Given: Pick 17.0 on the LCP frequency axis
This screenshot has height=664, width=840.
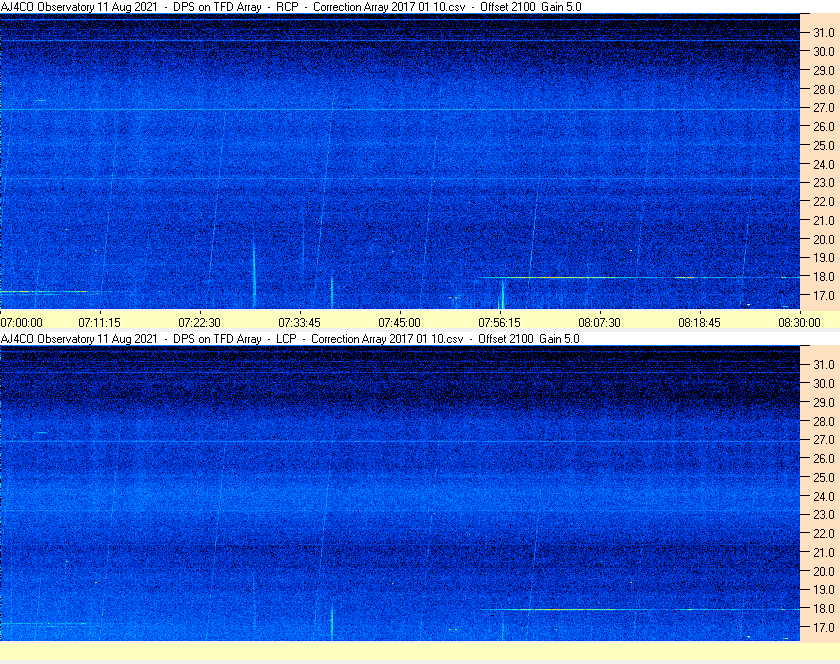Looking at the screenshot, I should pyautogui.click(x=824, y=627).
